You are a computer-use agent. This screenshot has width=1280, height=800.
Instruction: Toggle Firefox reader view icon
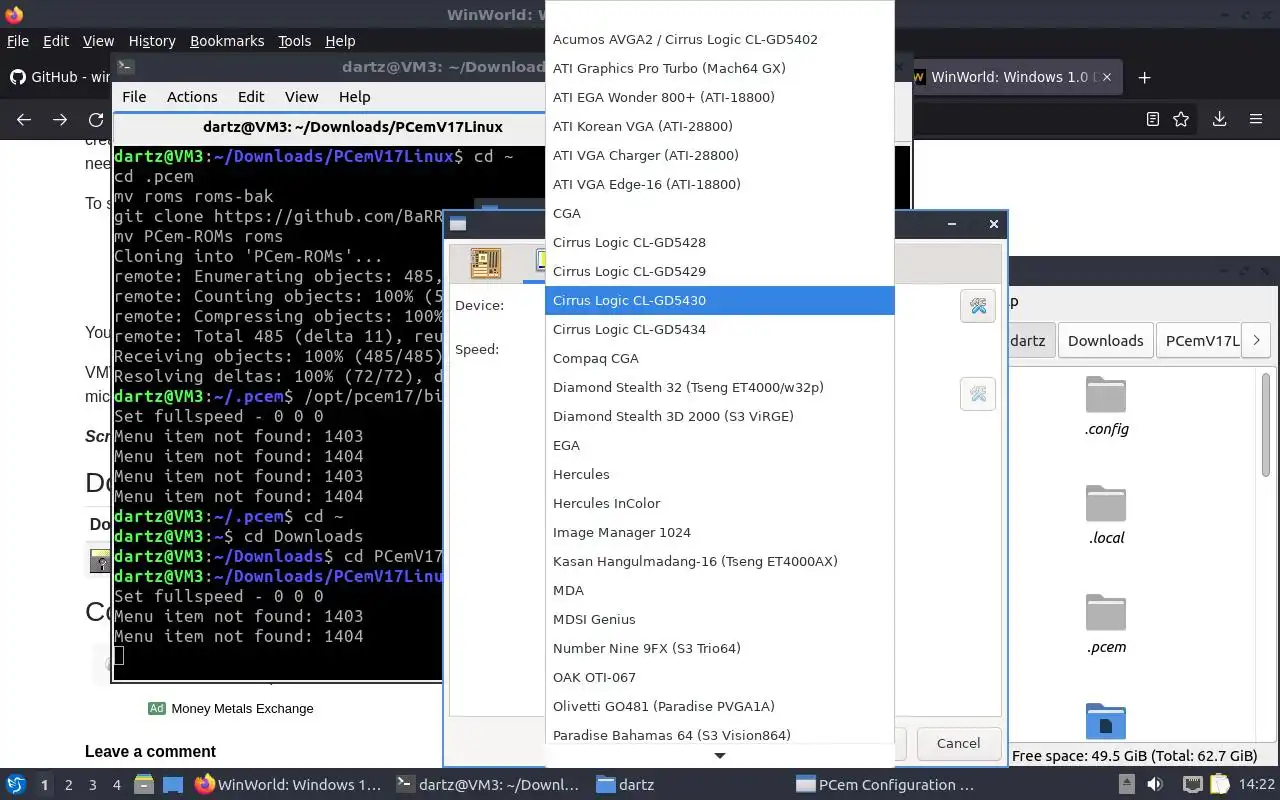1153,119
